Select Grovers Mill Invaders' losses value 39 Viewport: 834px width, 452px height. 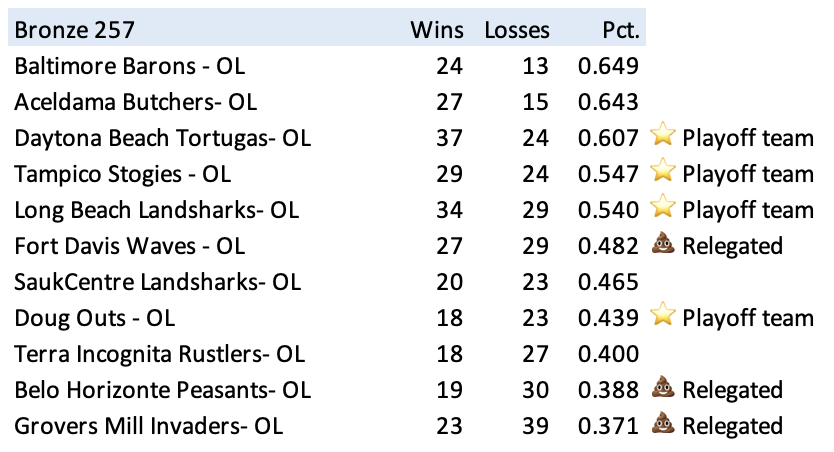tap(536, 426)
